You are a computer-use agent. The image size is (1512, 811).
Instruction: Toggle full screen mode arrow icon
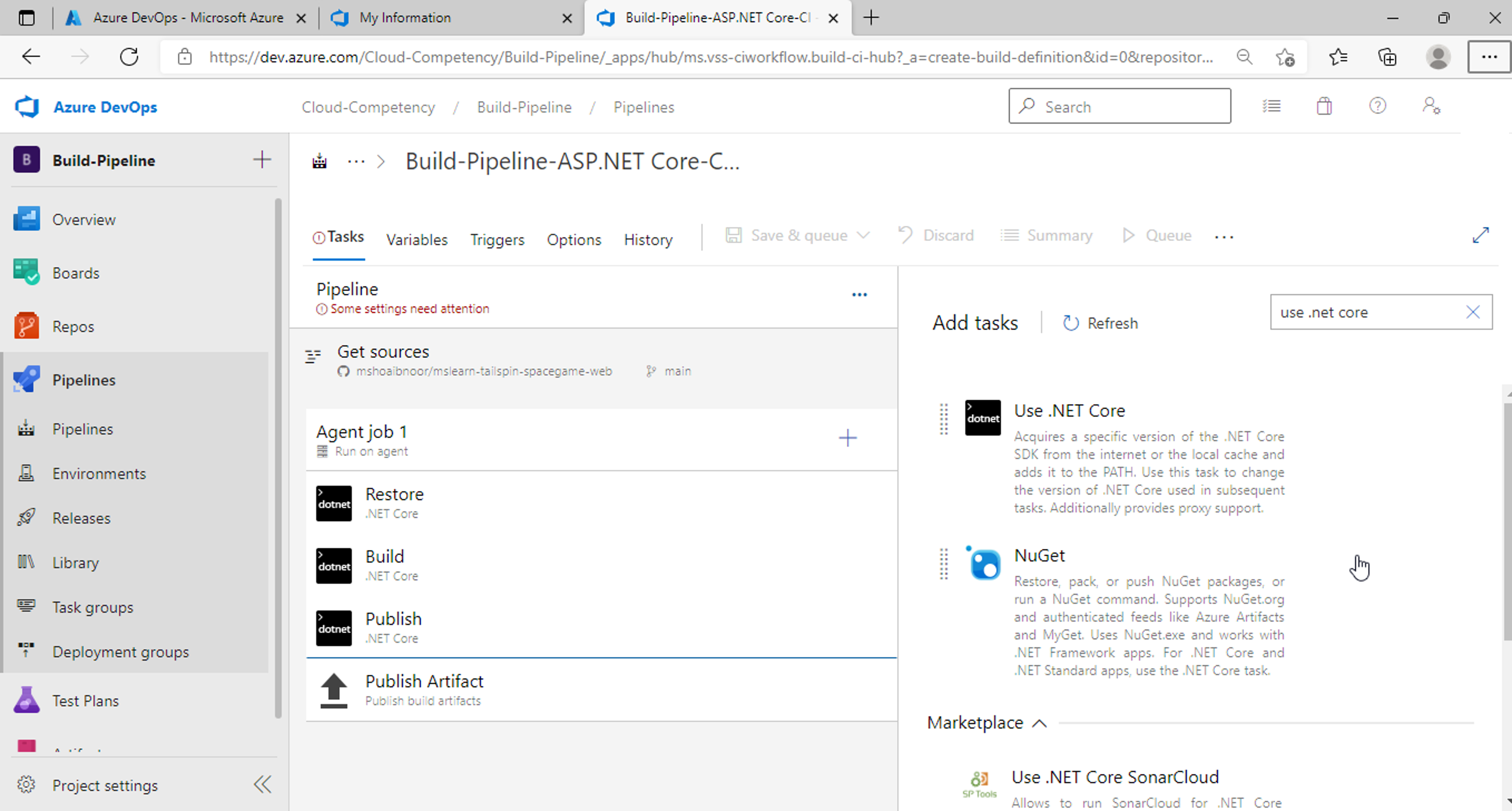(x=1480, y=235)
